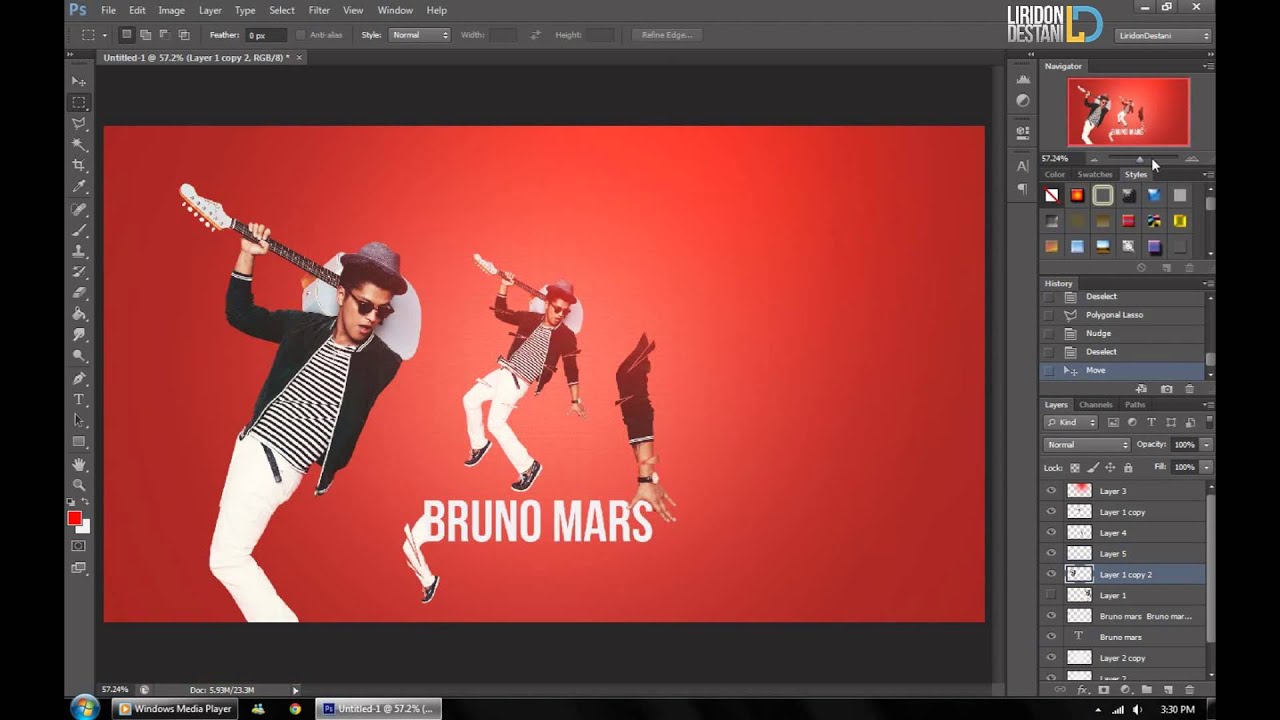Hide Layer 1 copy via its eye icon
1280x720 pixels.
tap(1051, 512)
